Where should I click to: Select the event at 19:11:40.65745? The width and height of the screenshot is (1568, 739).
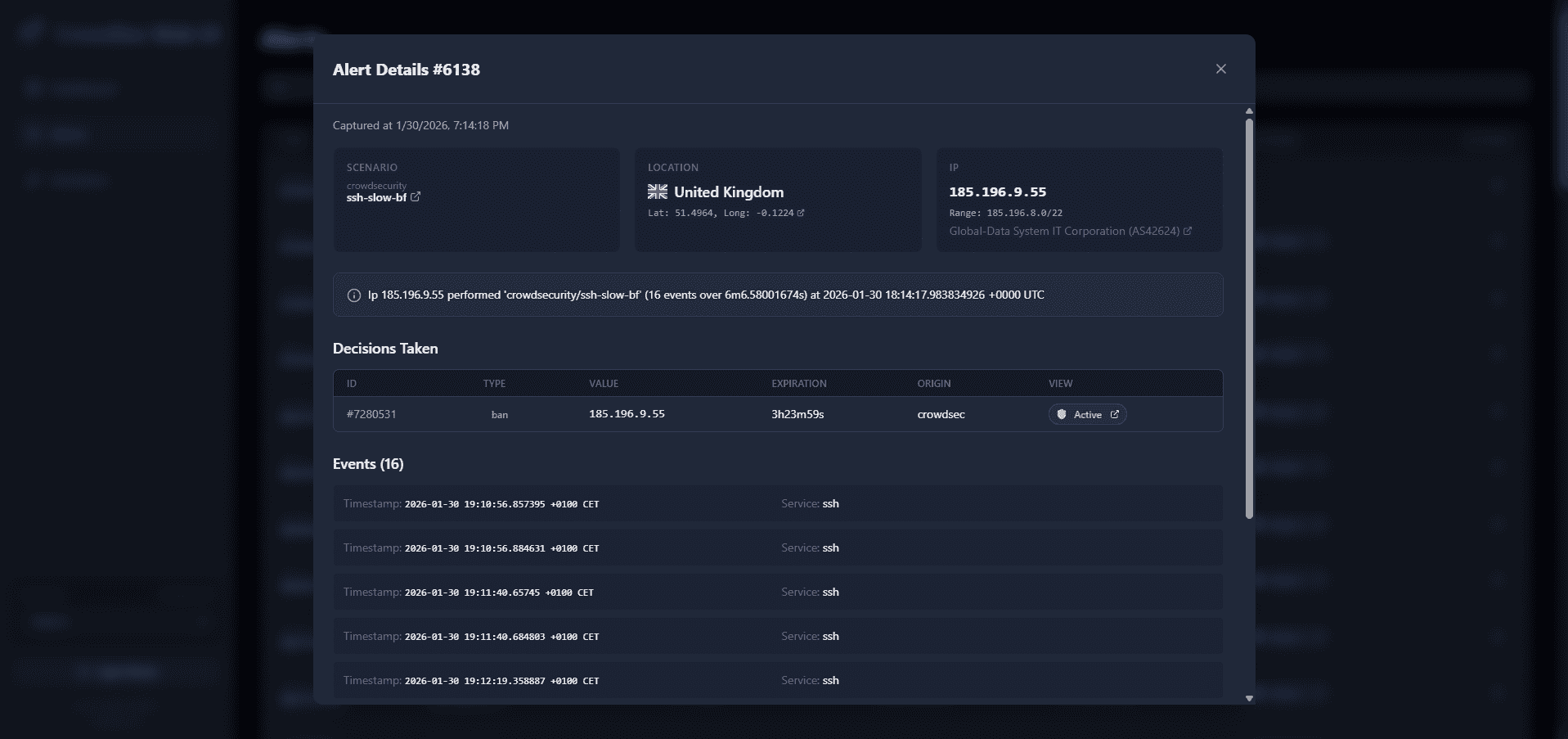777,593
